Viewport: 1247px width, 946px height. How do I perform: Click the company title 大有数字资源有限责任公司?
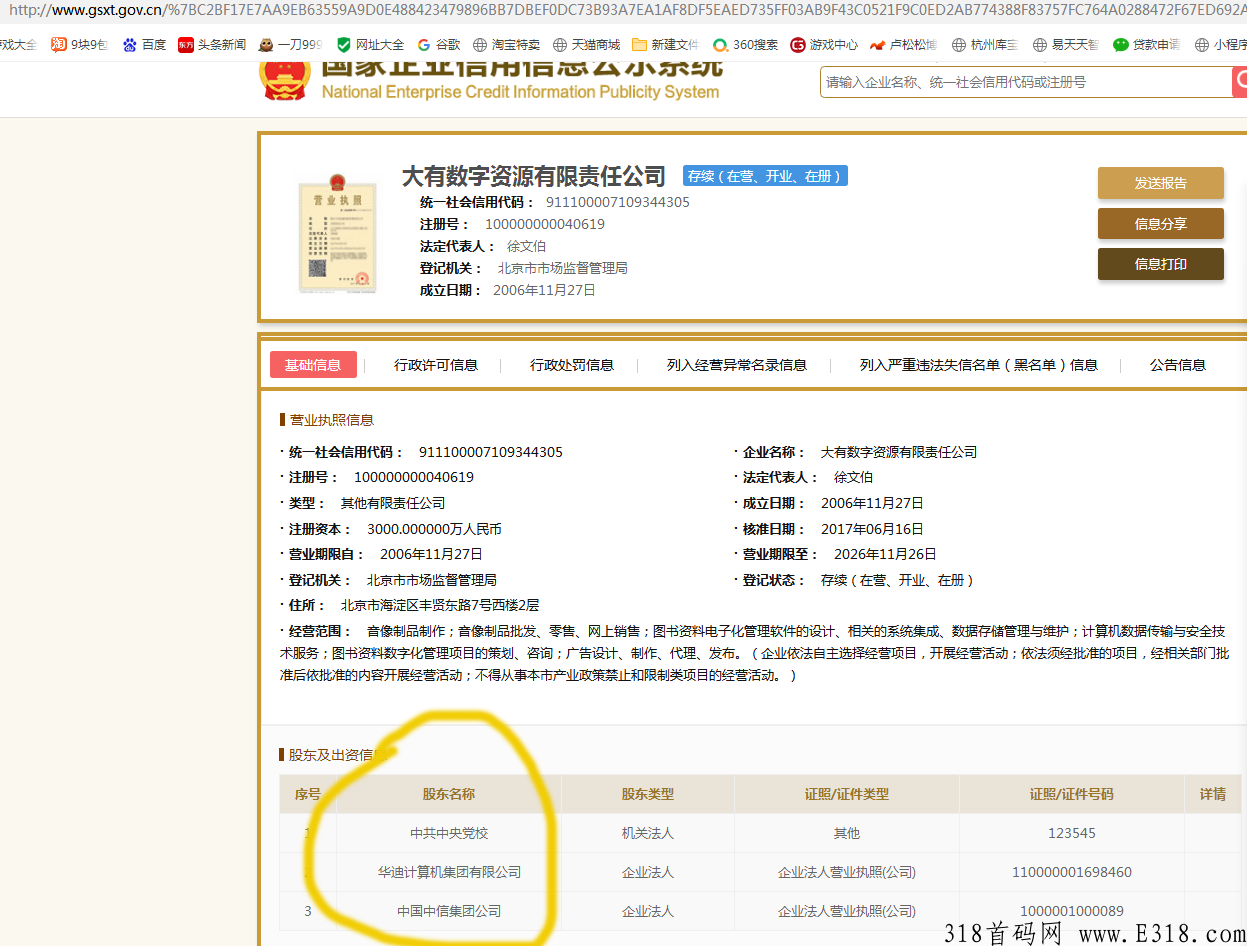[533, 177]
